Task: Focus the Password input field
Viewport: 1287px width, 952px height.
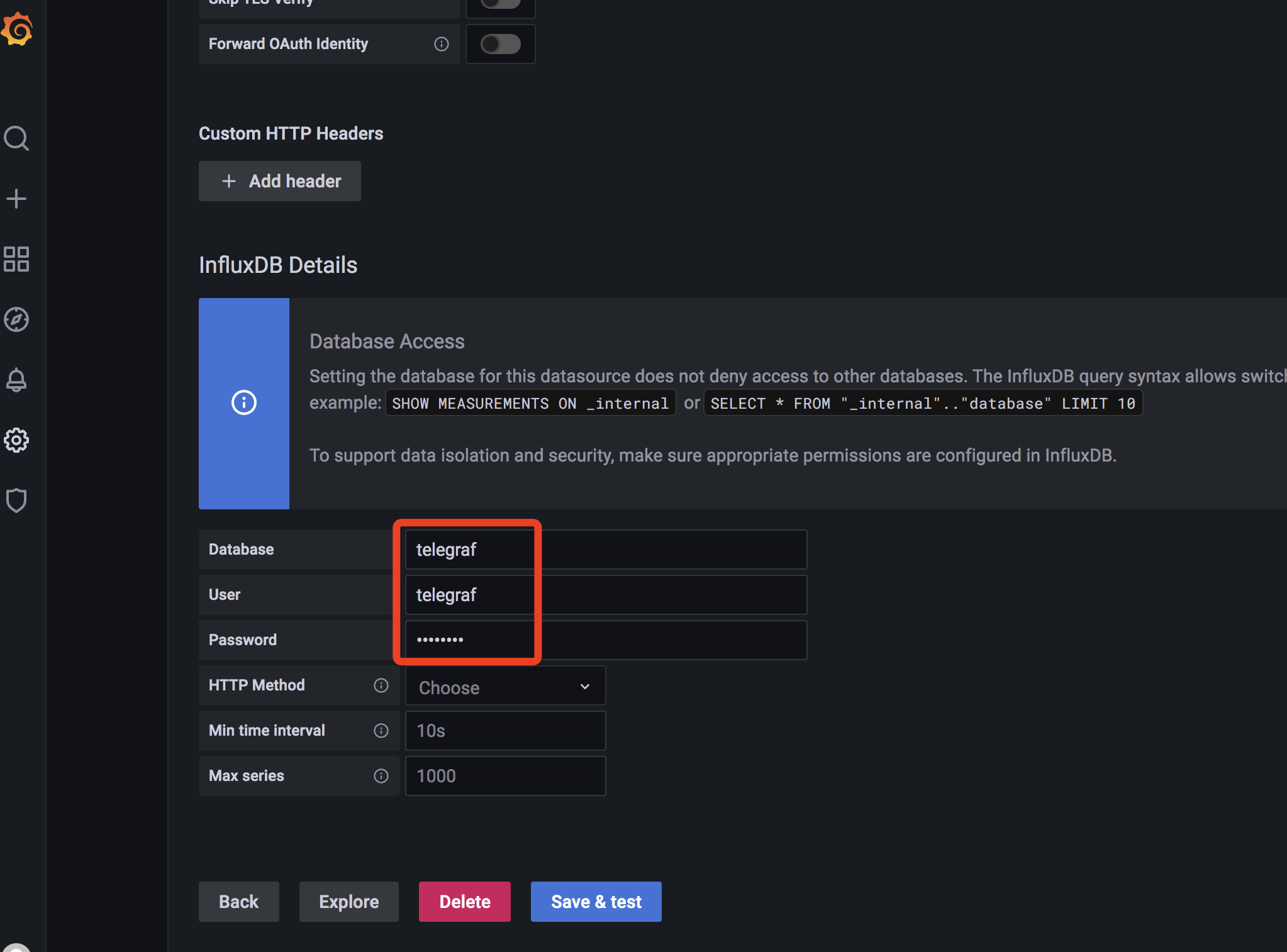Action: [x=606, y=640]
